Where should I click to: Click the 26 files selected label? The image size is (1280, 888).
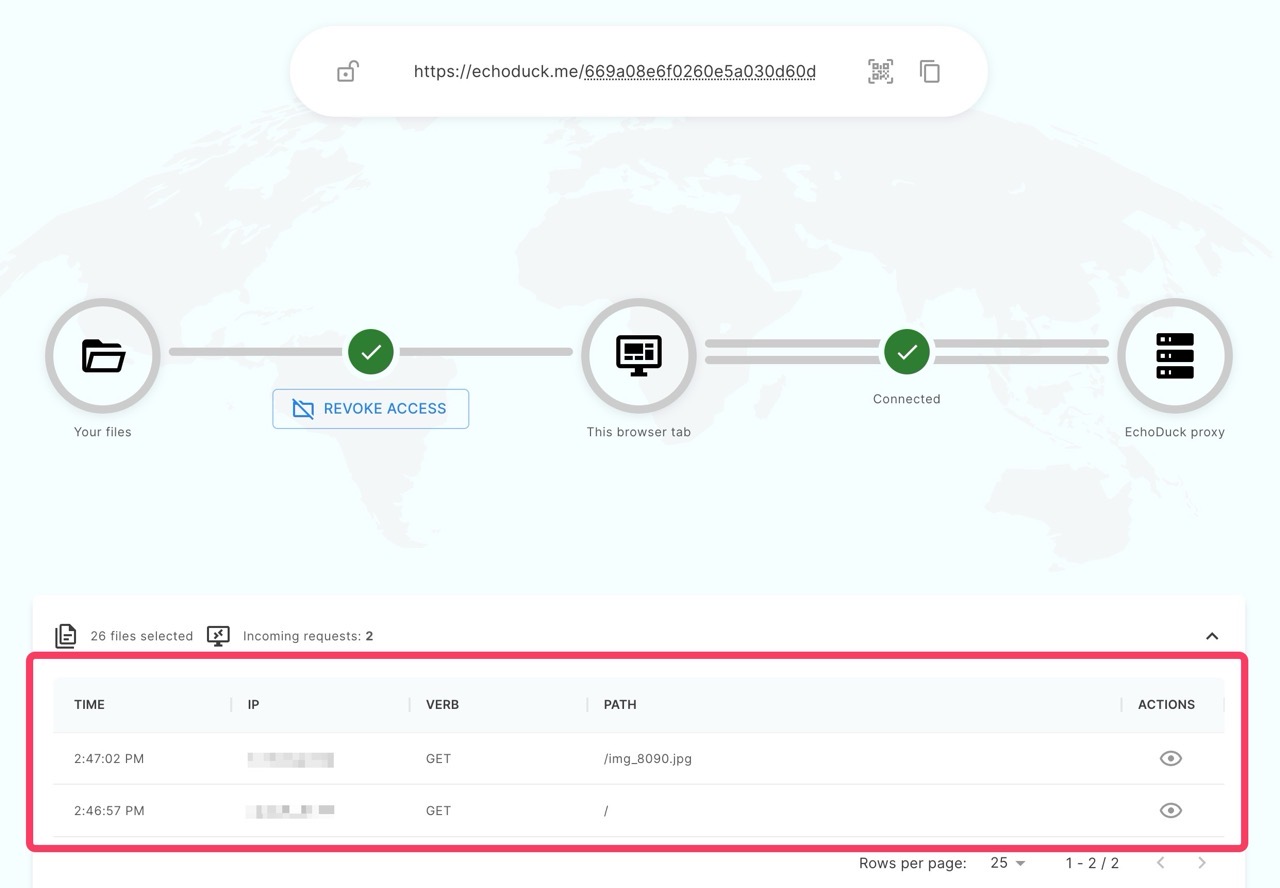coord(141,636)
